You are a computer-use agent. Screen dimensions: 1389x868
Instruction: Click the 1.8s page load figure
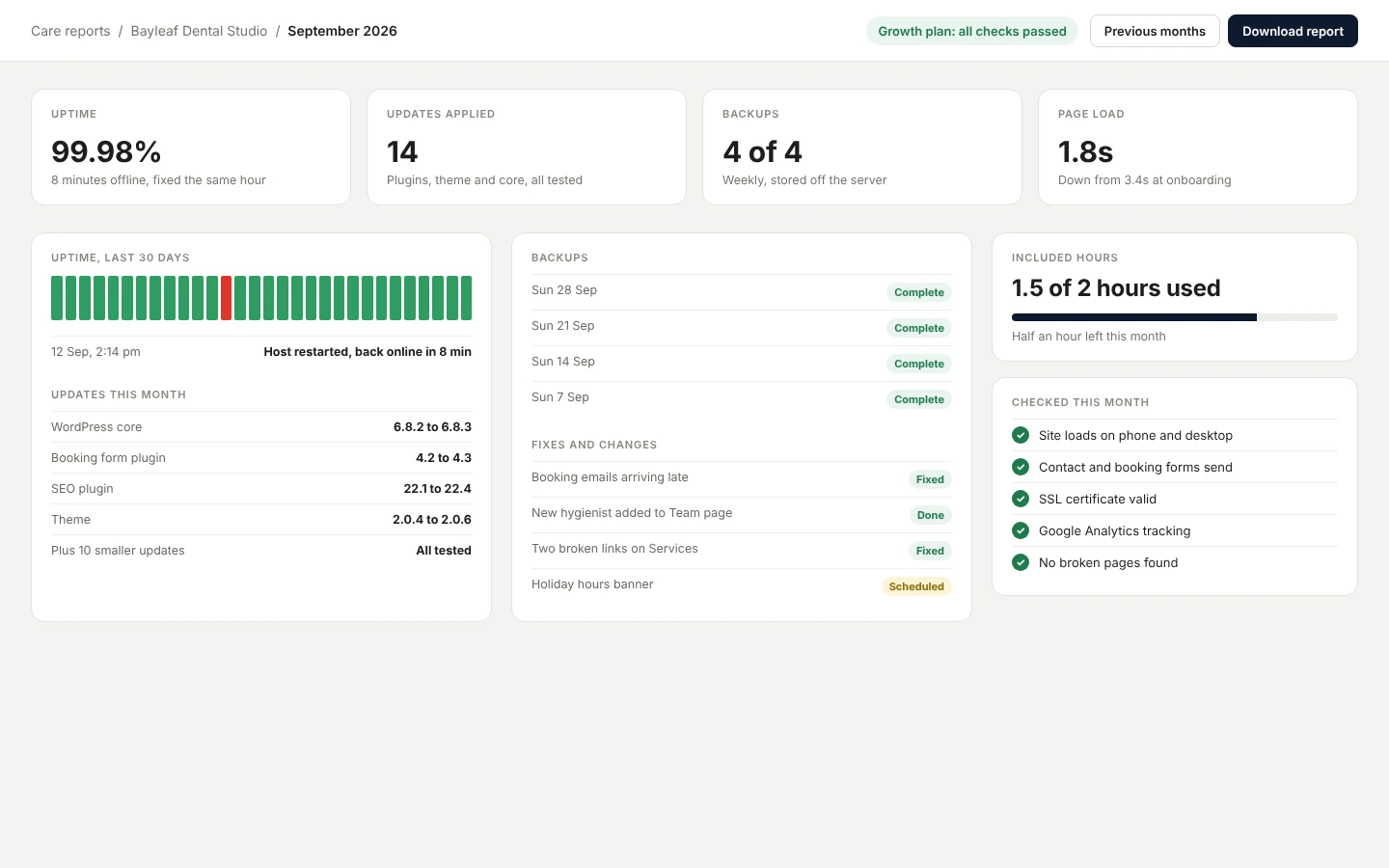tap(1085, 151)
